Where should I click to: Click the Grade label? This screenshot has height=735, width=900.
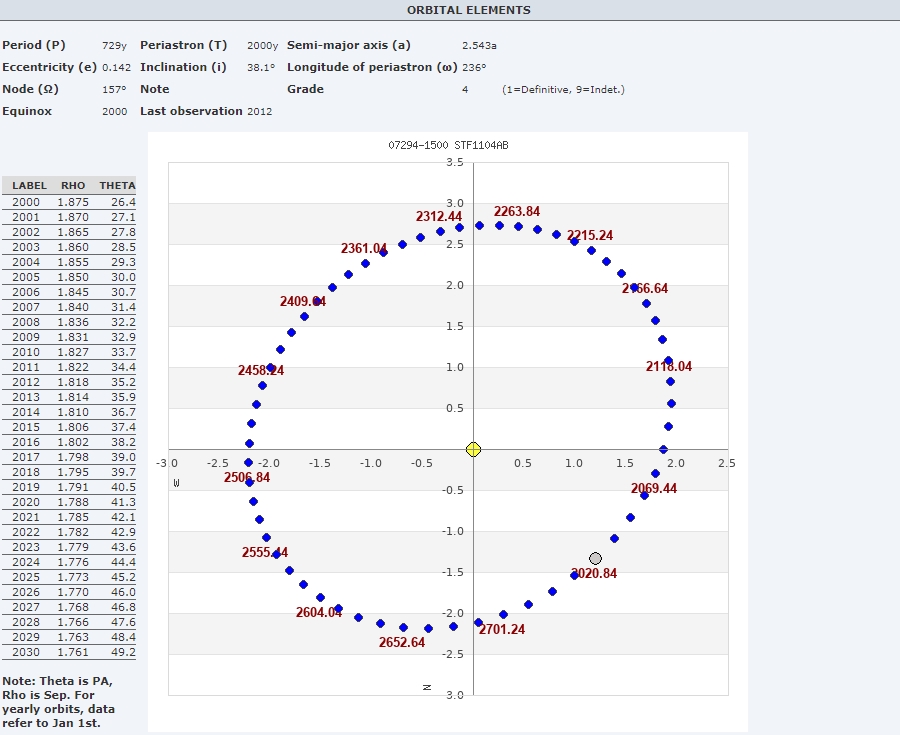(305, 89)
